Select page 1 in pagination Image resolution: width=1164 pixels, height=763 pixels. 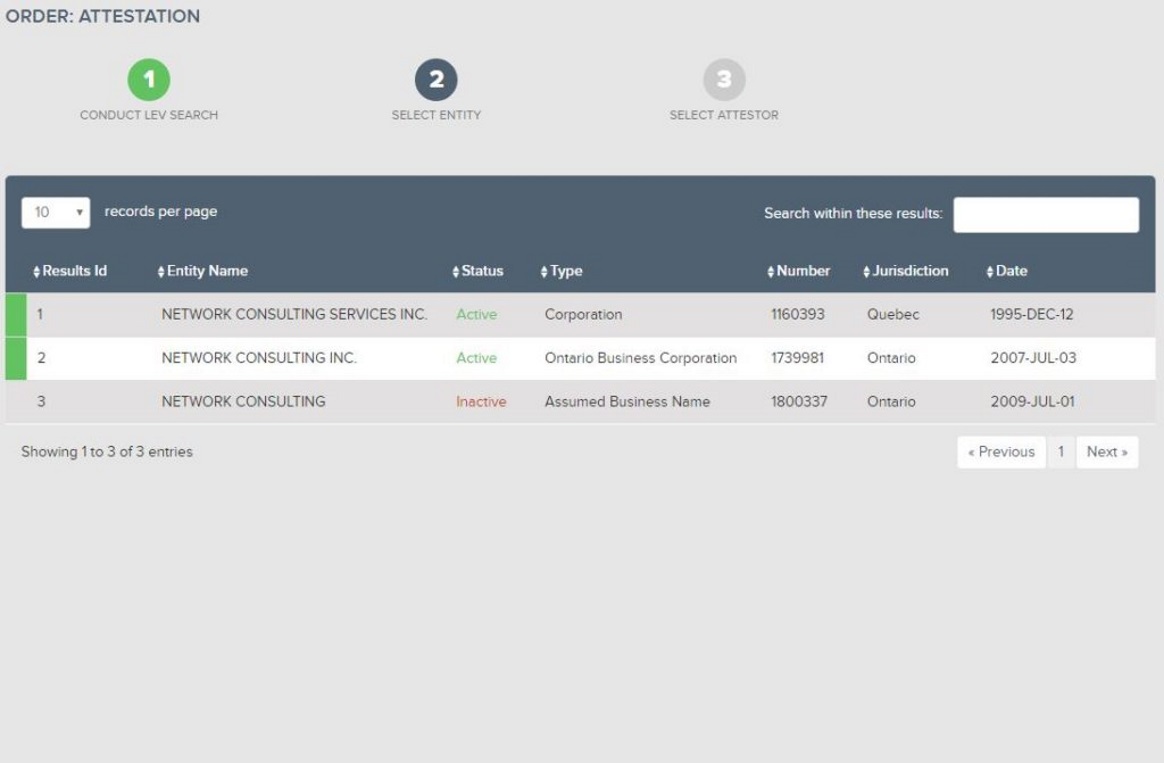1061,452
